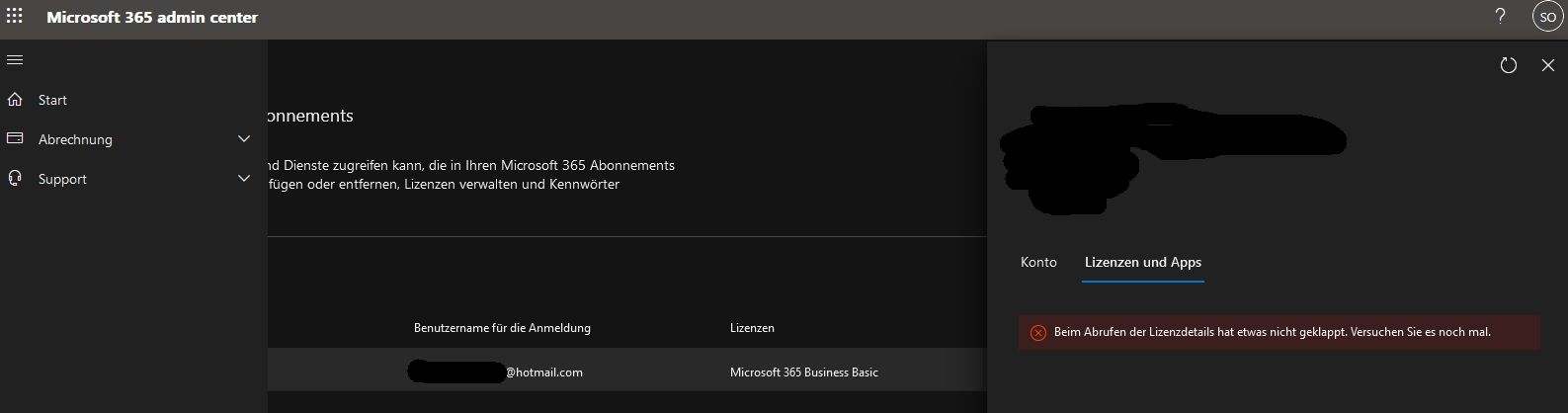The image size is (1568, 413).
Task: Sort by Benutzername für die Anmeldung column
Action: pos(502,328)
